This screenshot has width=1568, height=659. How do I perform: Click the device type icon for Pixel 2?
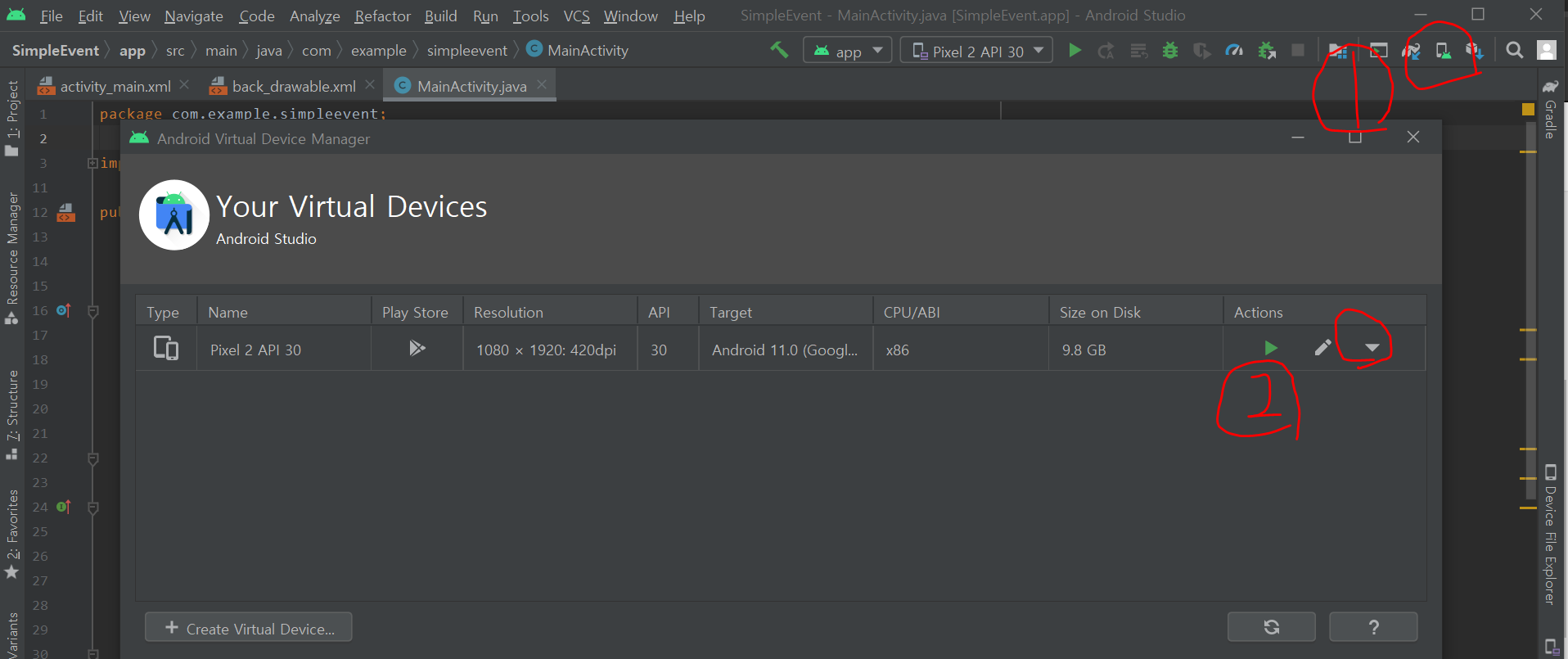pyautogui.click(x=166, y=349)
